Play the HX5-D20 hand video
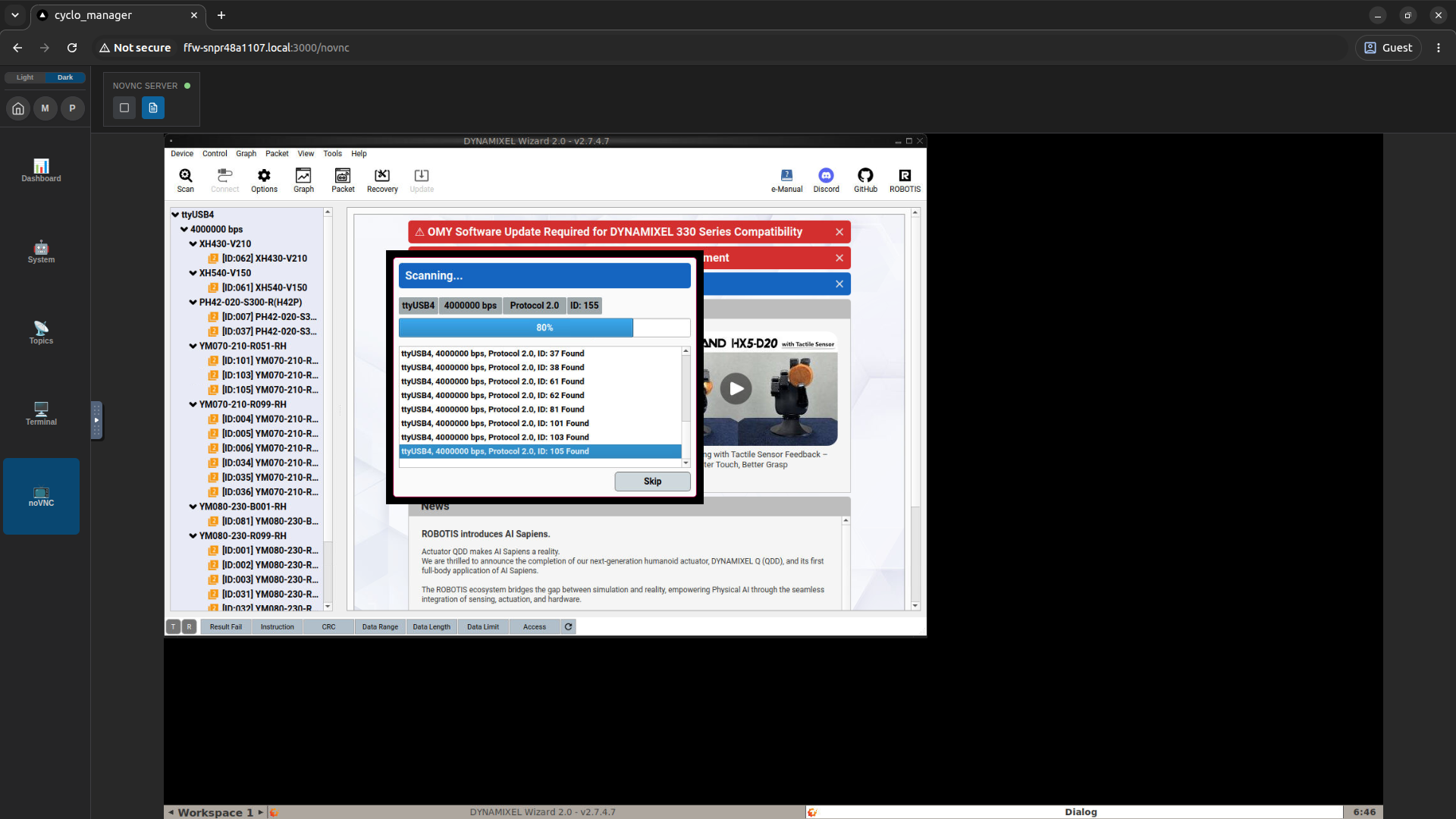 click(736, 389)
